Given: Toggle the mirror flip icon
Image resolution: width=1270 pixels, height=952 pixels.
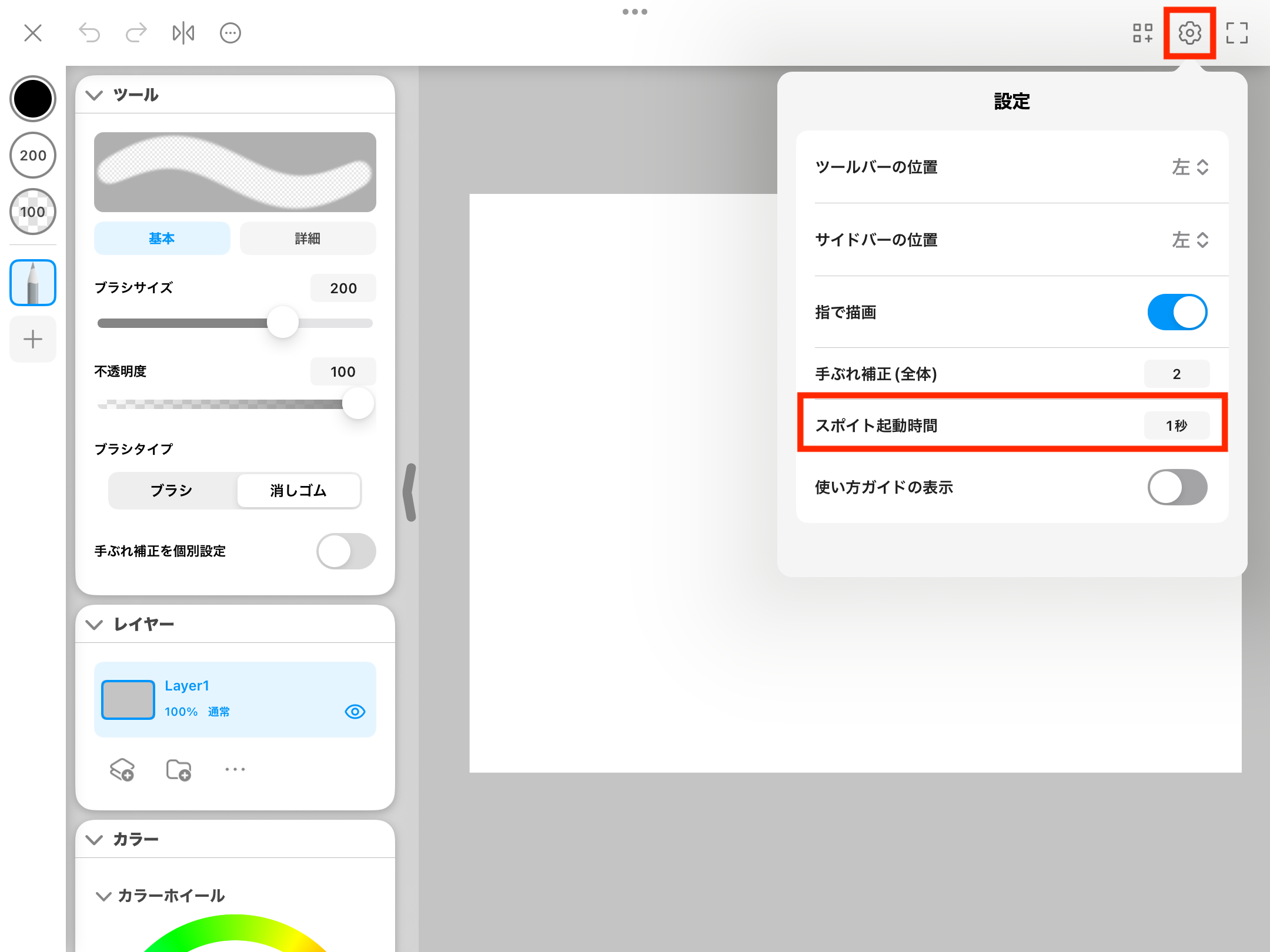Looking at the screenshot, I should (x=183, y=33).
